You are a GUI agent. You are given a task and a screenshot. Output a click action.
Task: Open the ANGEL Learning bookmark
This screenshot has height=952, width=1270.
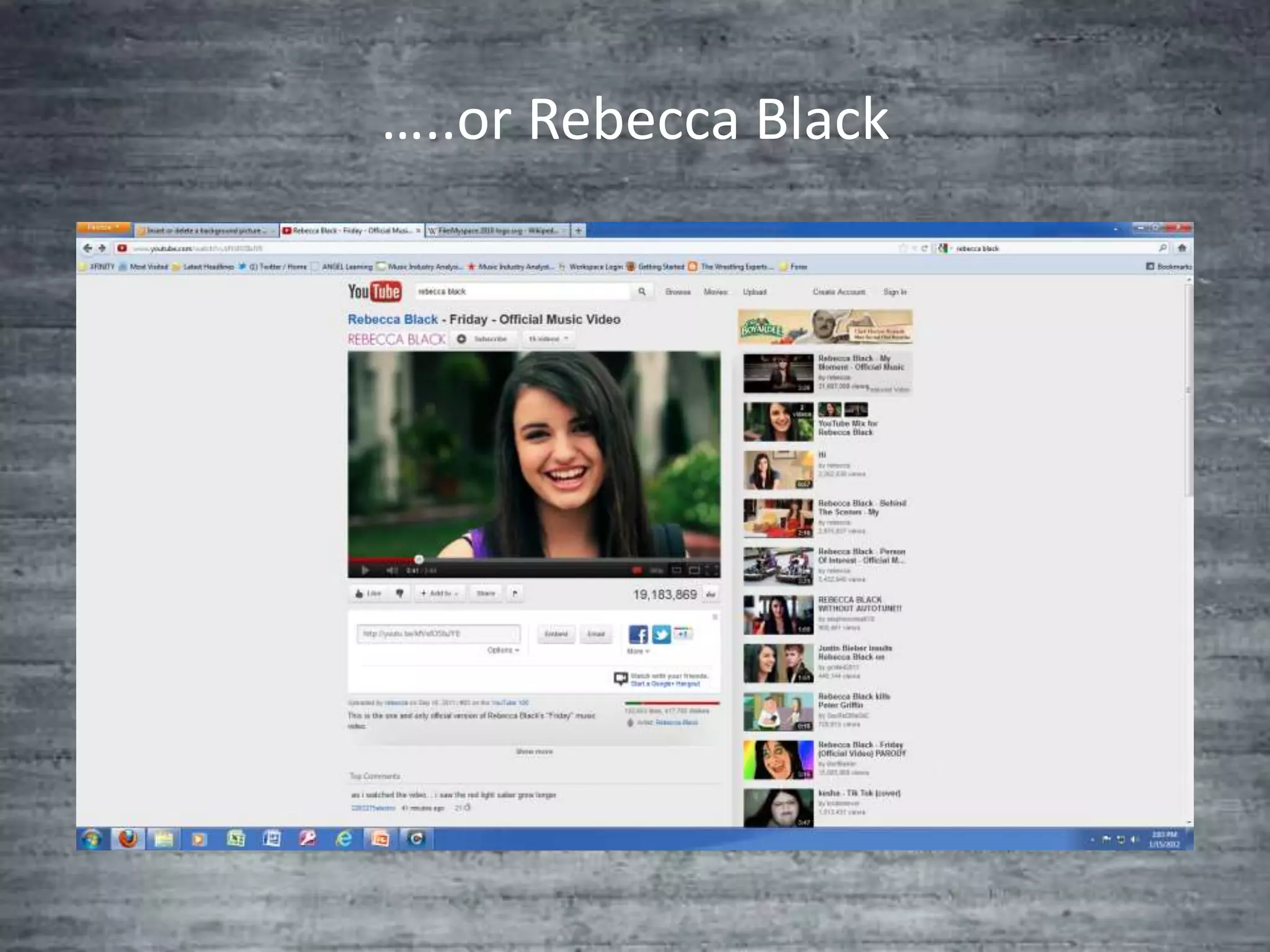(x=342, y=267)
